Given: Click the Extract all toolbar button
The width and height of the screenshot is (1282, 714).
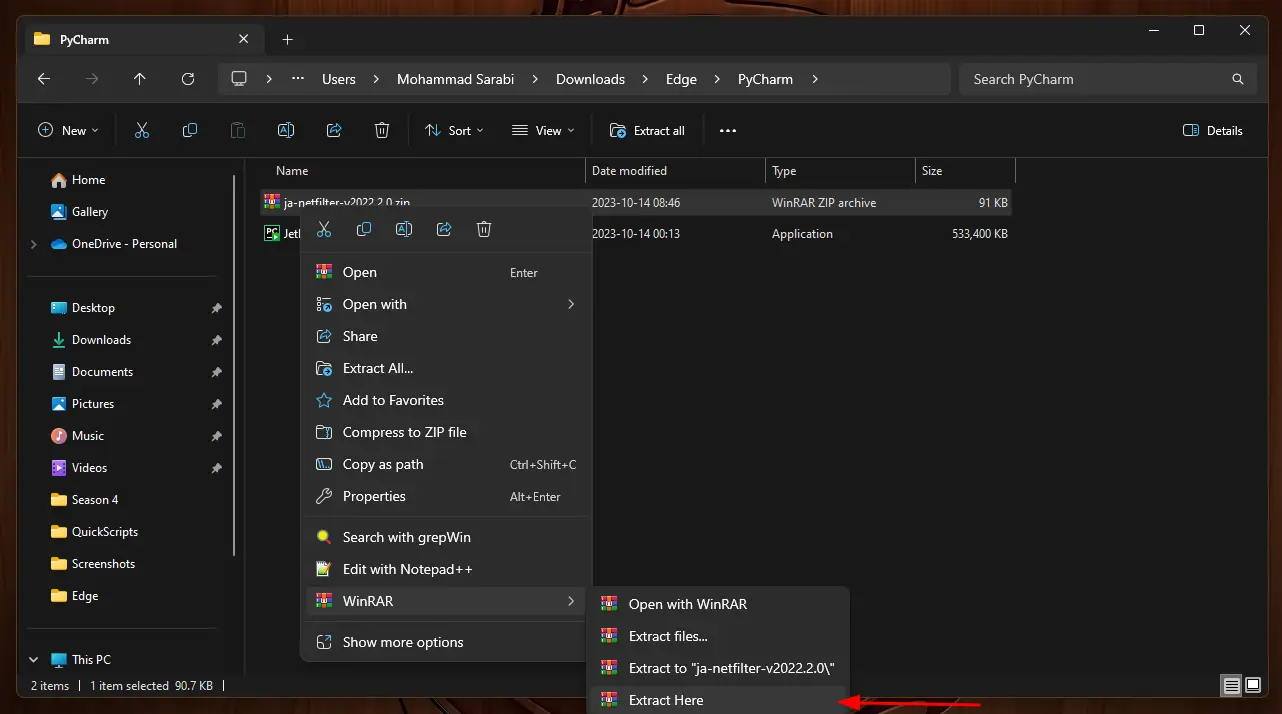Looking at the screenshot, I should [647, 130].
